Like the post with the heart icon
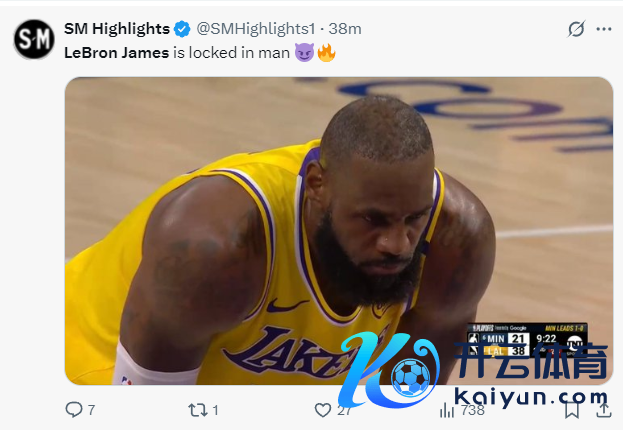This screenshot has height=430, width=623. pos(323,409)
